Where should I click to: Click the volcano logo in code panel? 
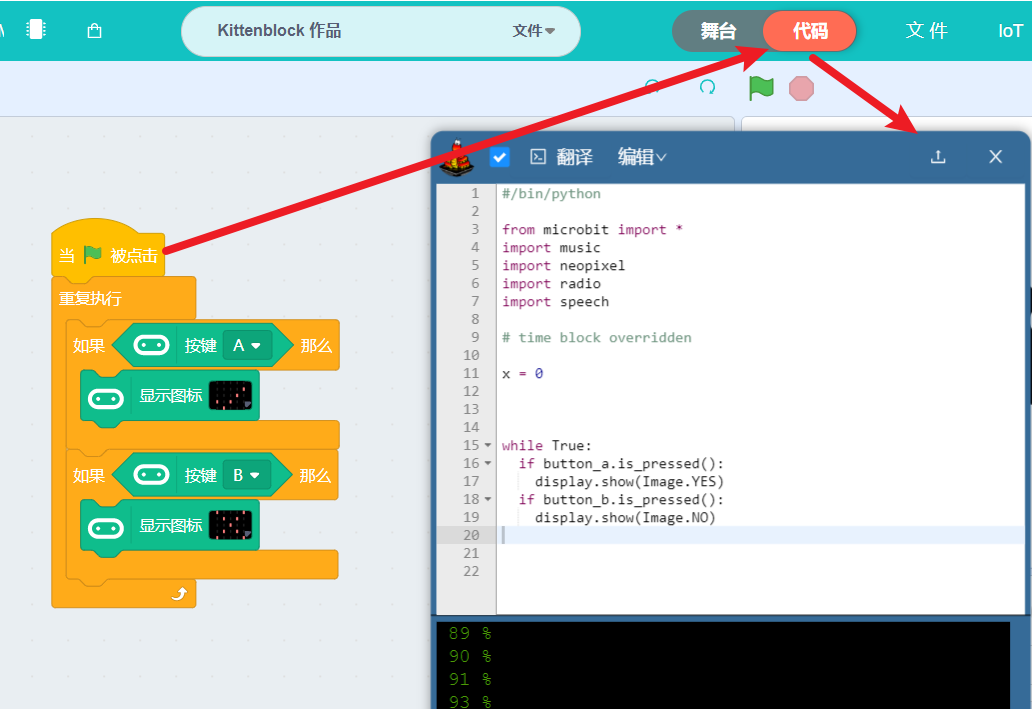457,157
